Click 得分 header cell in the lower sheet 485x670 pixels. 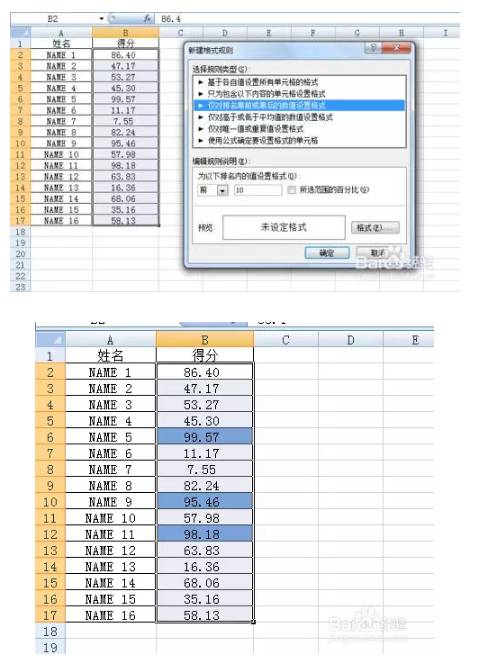point(205,356)
